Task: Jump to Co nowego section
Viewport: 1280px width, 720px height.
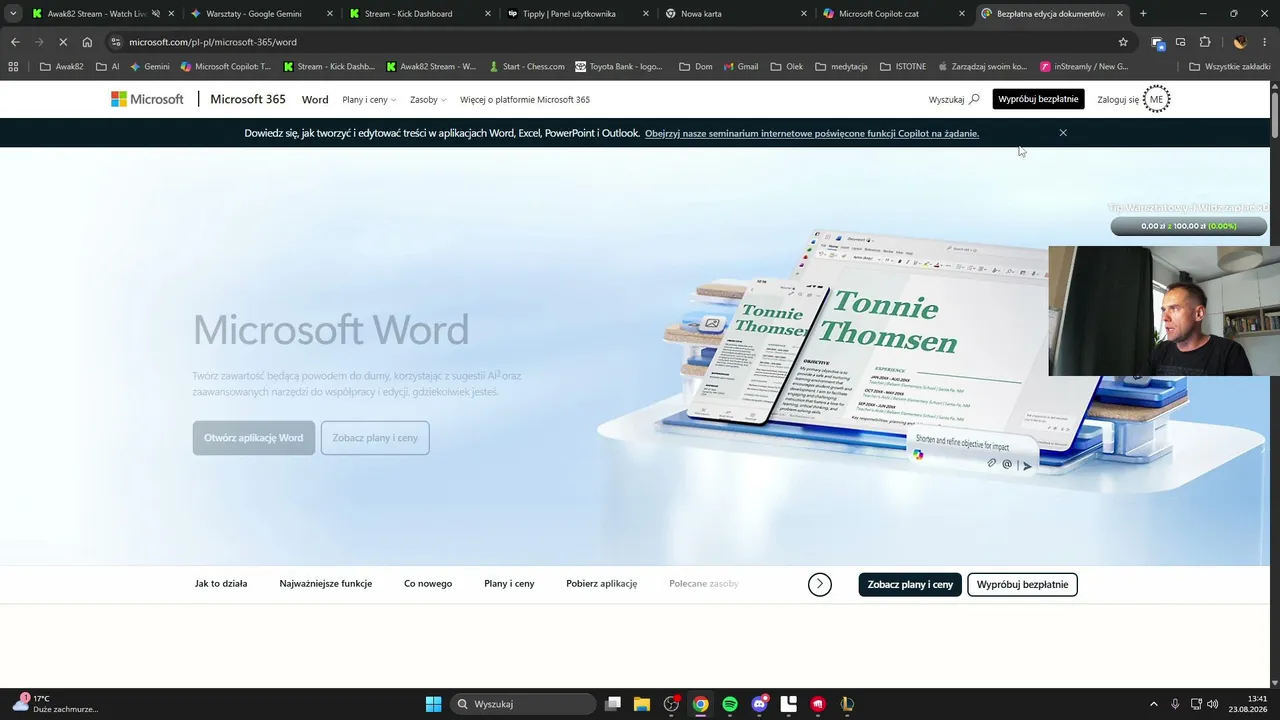Action: 428,584
